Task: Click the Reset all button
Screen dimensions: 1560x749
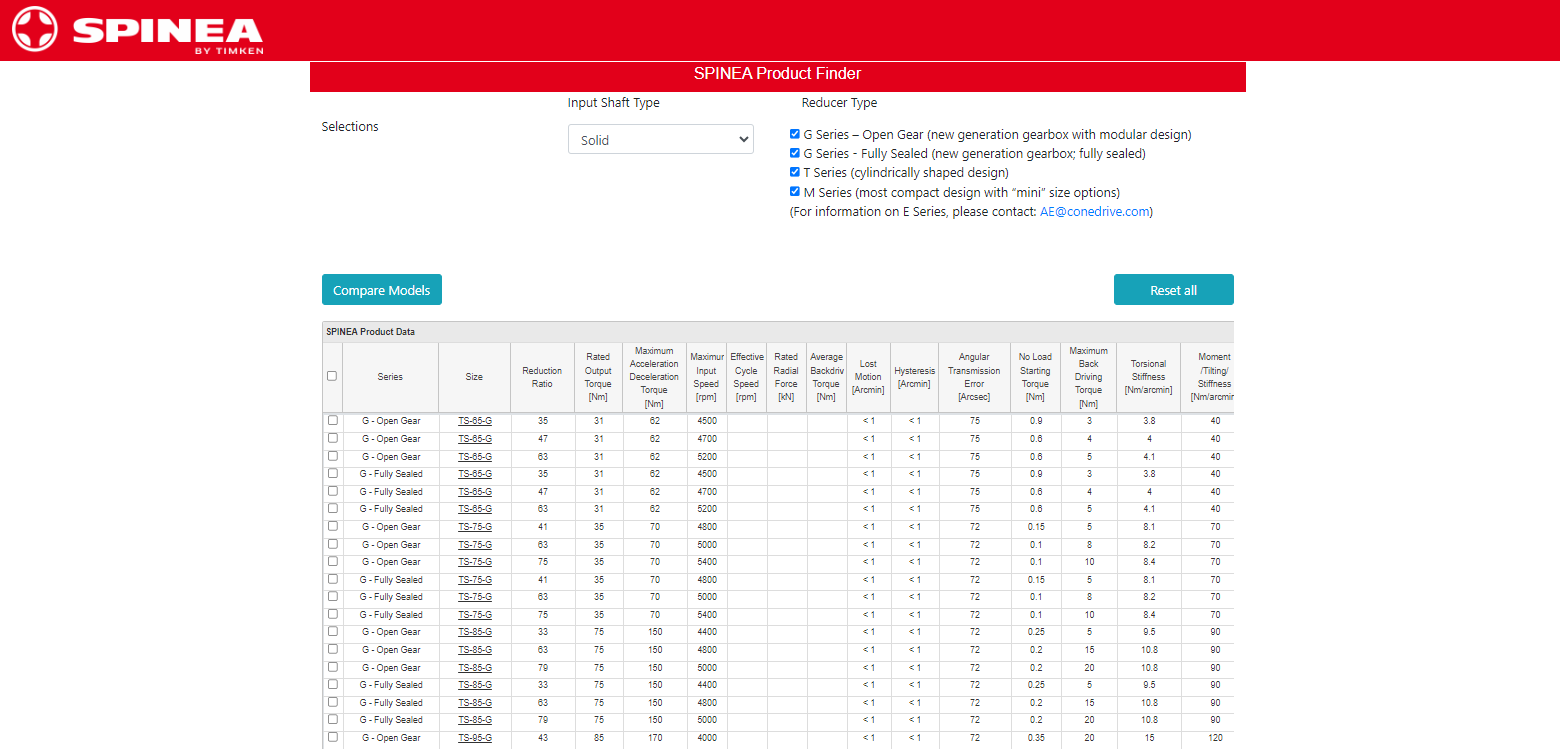Action: [1173, 290]
